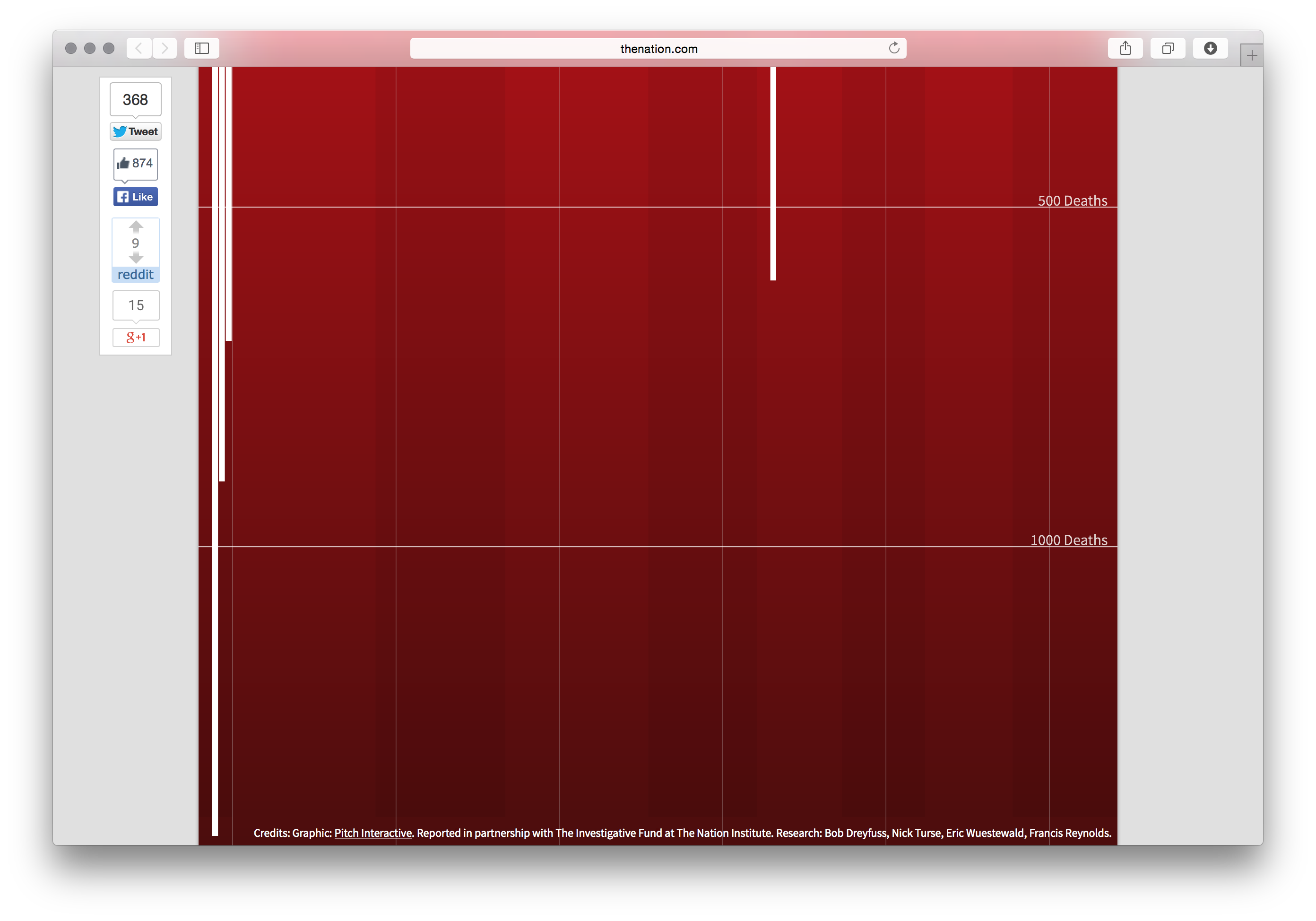
Task: Add a new tab with plus button
Action: tap(1251, 56)
